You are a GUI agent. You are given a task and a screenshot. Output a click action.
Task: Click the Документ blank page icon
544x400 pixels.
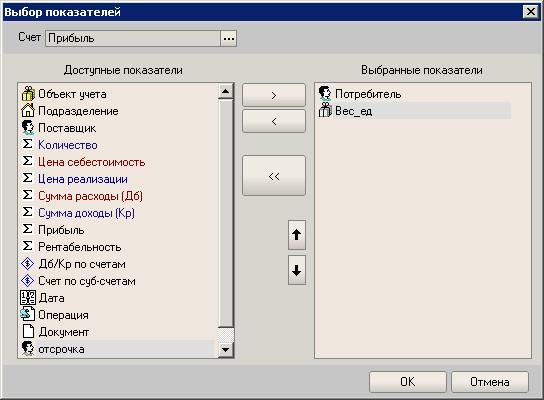coord(28,331)
